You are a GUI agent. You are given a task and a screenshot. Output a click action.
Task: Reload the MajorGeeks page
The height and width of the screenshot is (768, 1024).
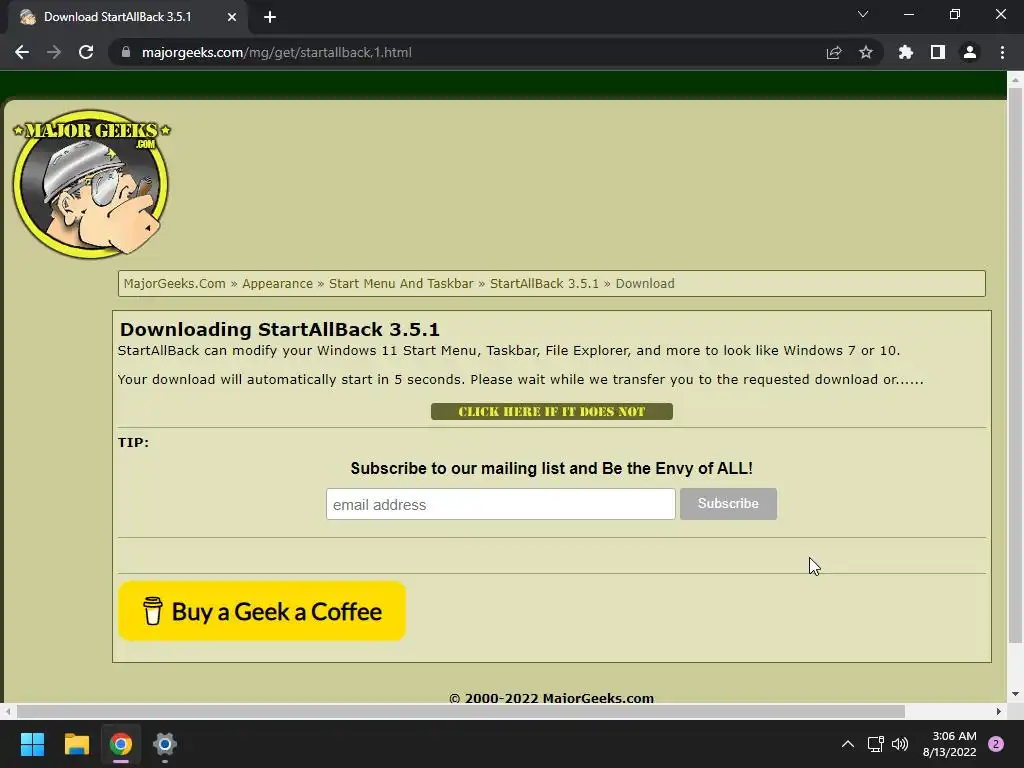[86, 52]
